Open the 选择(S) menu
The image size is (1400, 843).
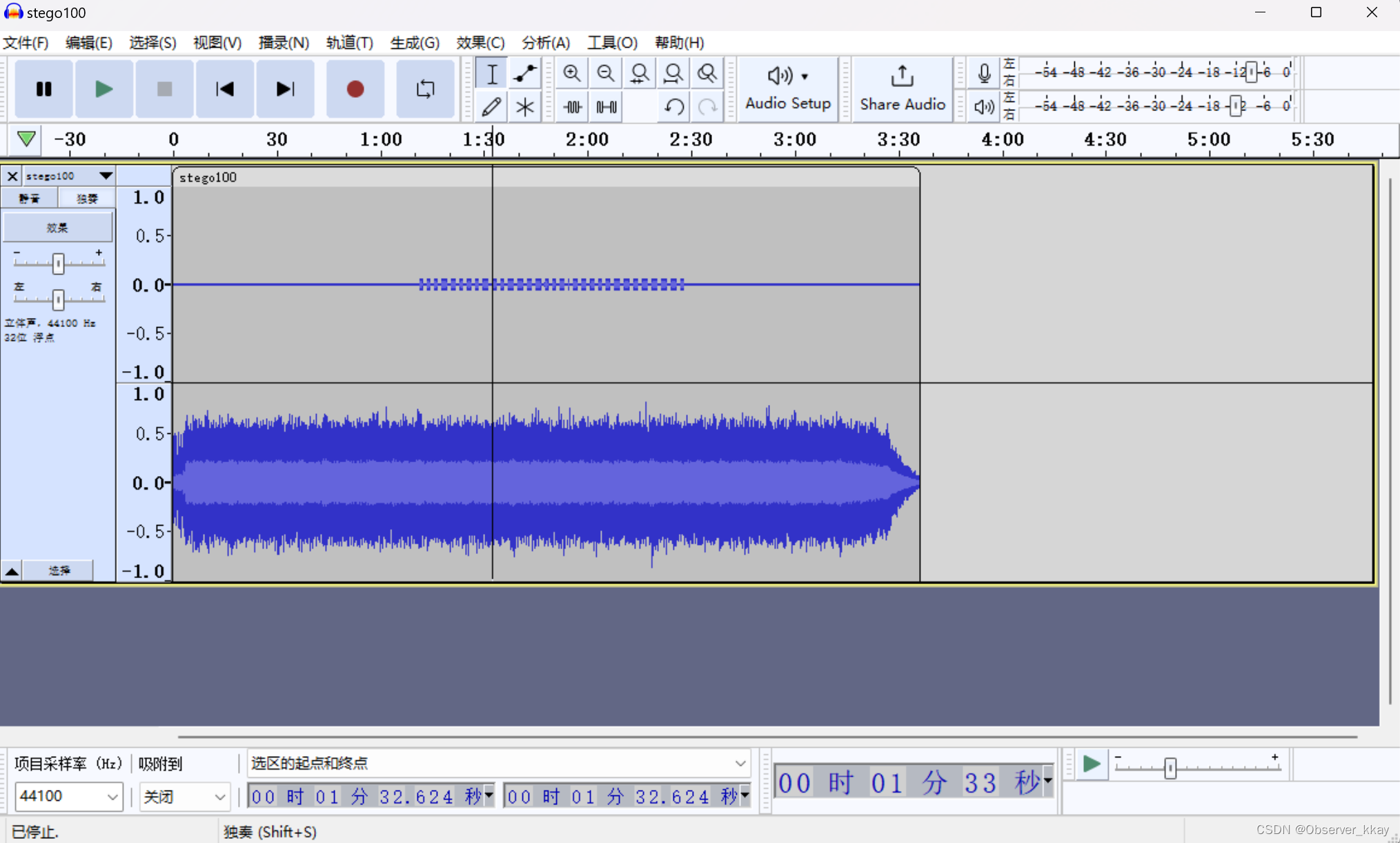pos(152,43)
